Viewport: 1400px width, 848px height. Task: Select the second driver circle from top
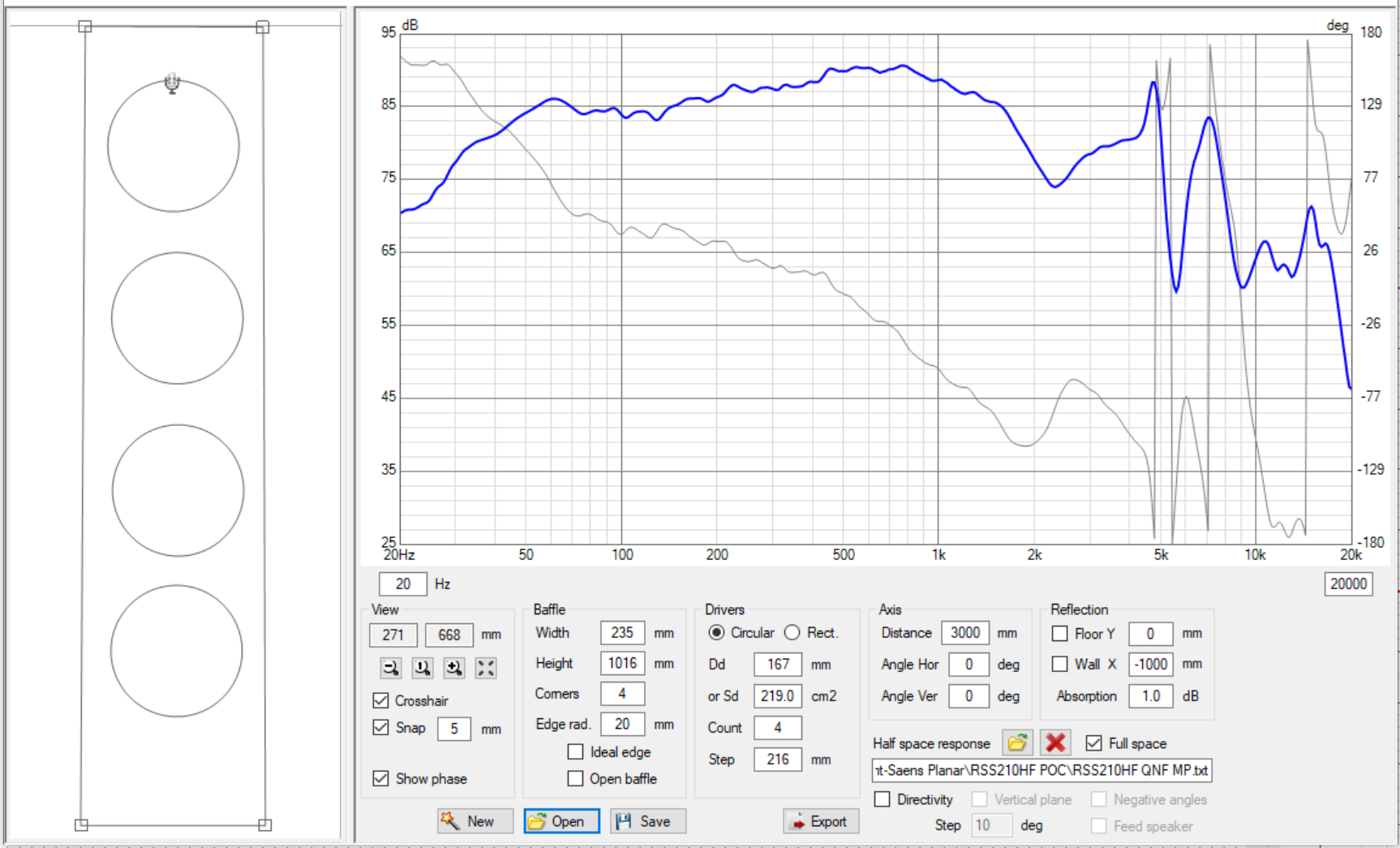[178, 318]
